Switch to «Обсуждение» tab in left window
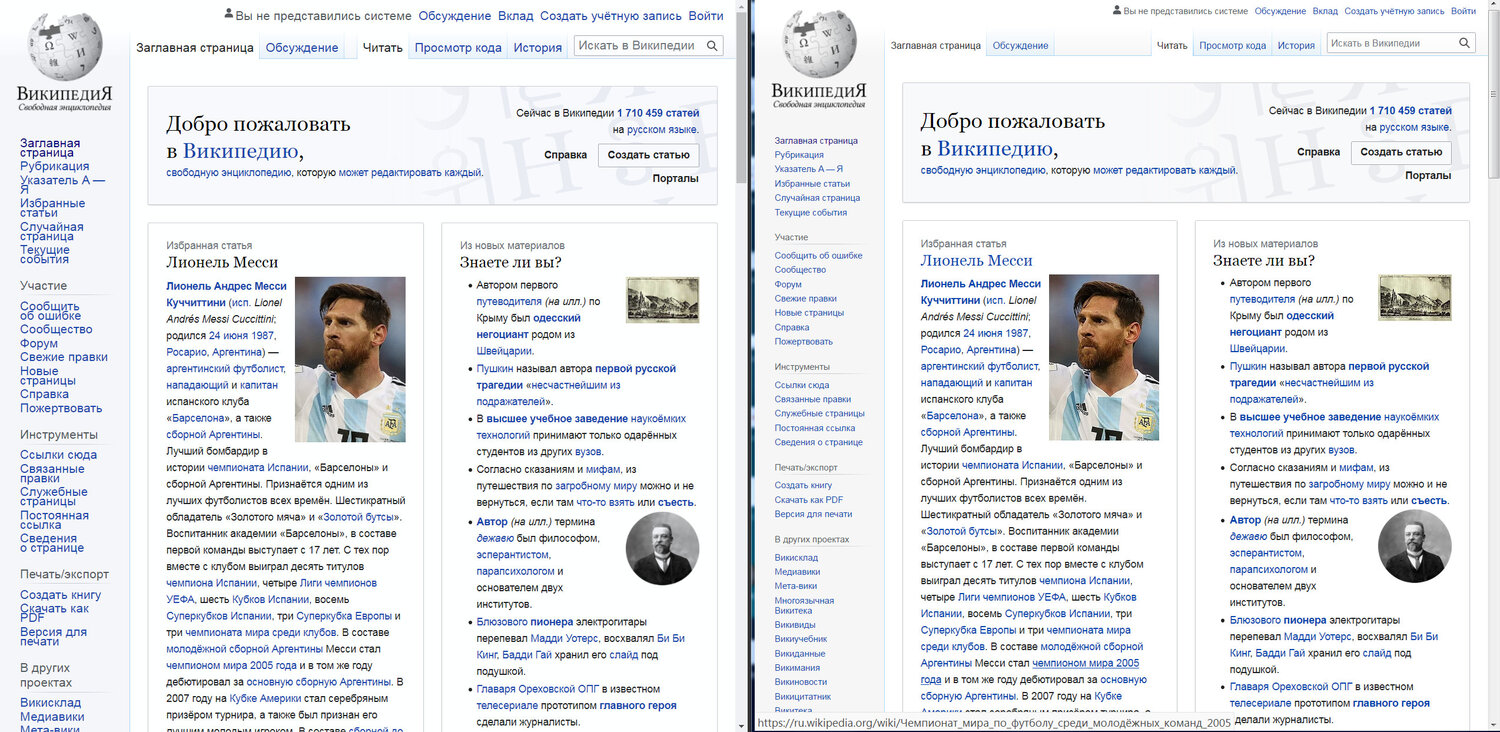Viewport: 1500px width, 732px height. pos(302,47)
